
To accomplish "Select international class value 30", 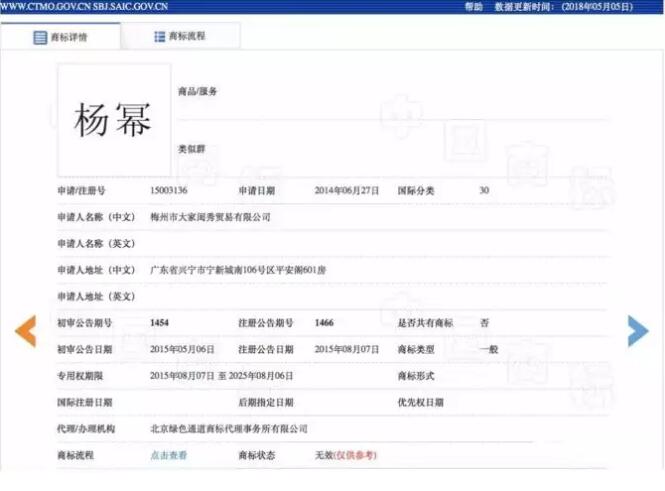I will tap(484, 190).
